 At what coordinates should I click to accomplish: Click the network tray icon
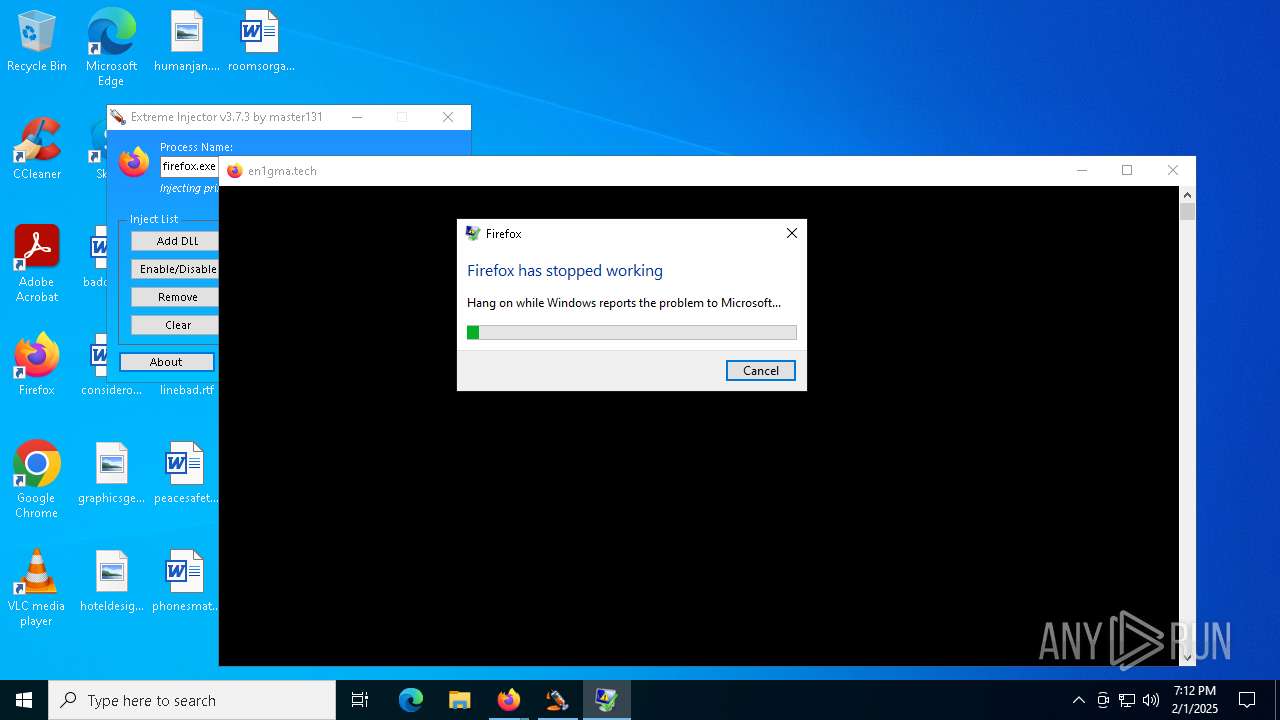tap(1127, 700)
